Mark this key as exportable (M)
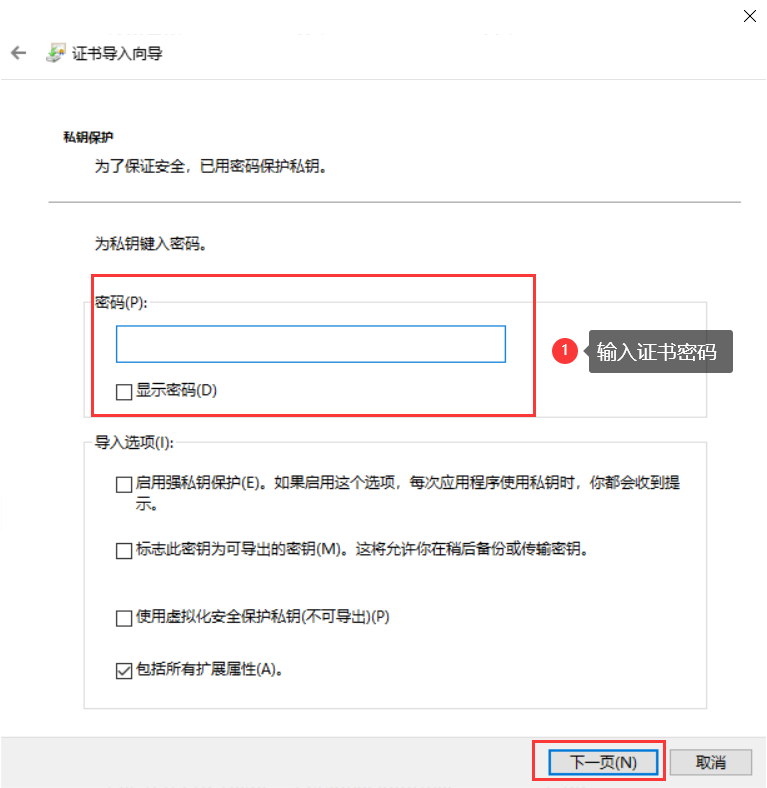Viewport: 767px width, 788px height. pos(124,550)
